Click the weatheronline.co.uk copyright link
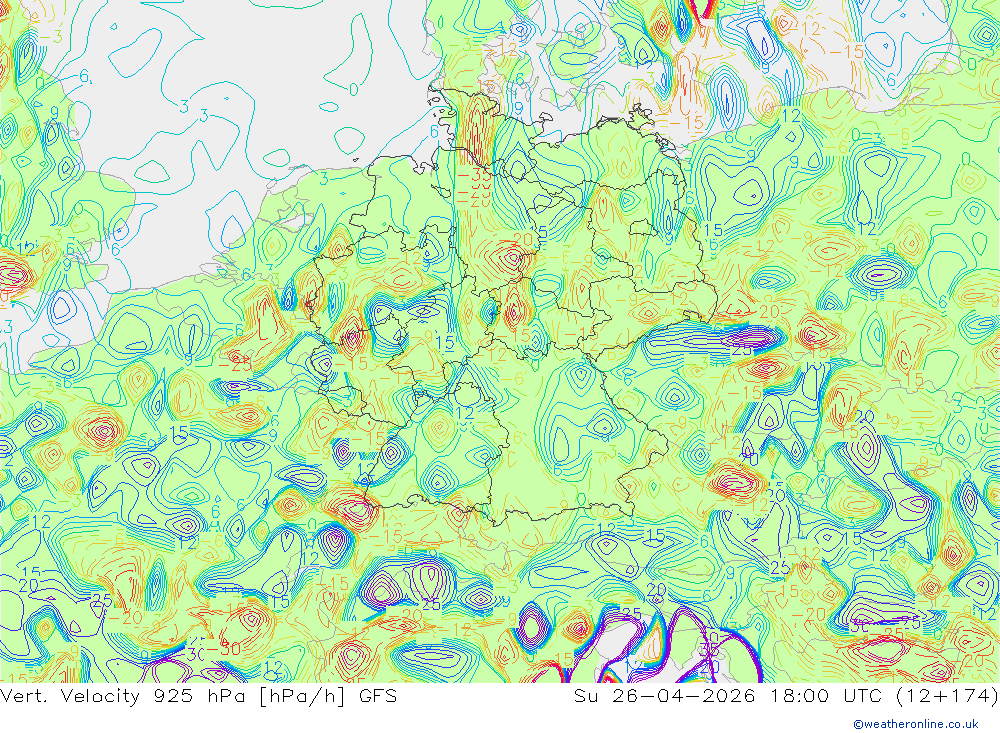The image size is (1000, 733). click(916, 724)
